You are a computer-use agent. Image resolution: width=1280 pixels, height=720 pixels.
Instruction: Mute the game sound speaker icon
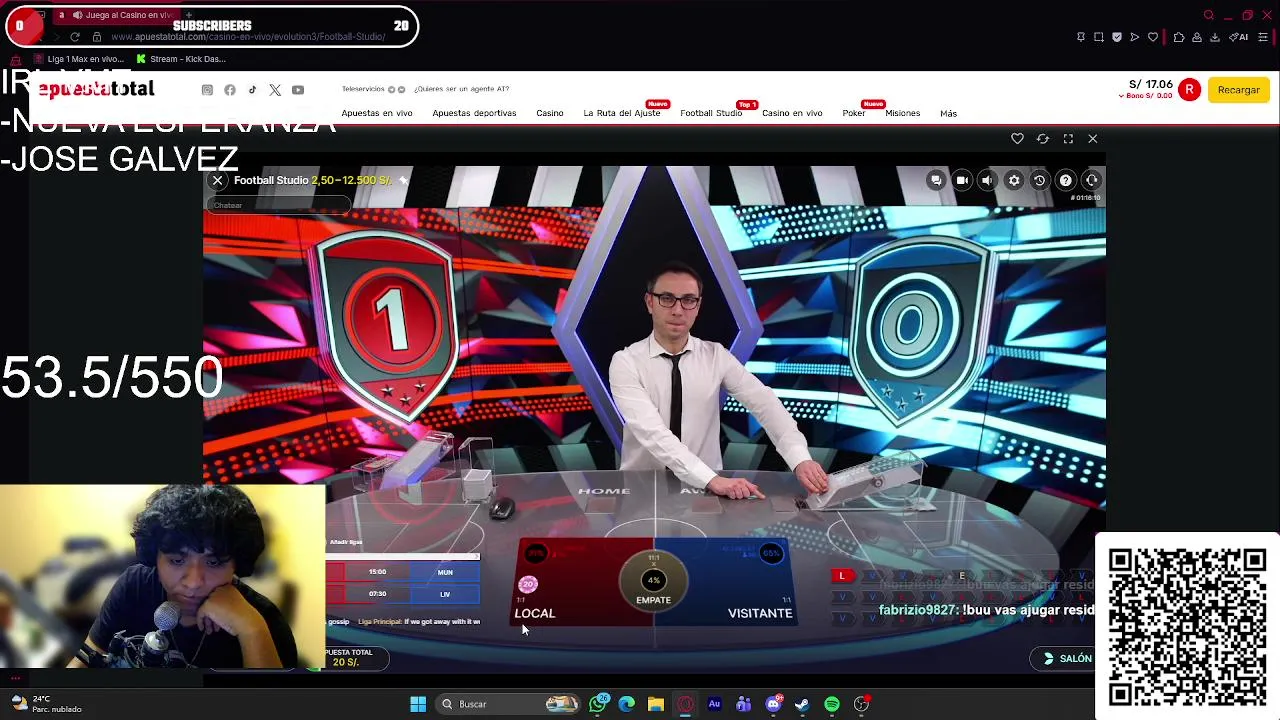tap(987, 180)
